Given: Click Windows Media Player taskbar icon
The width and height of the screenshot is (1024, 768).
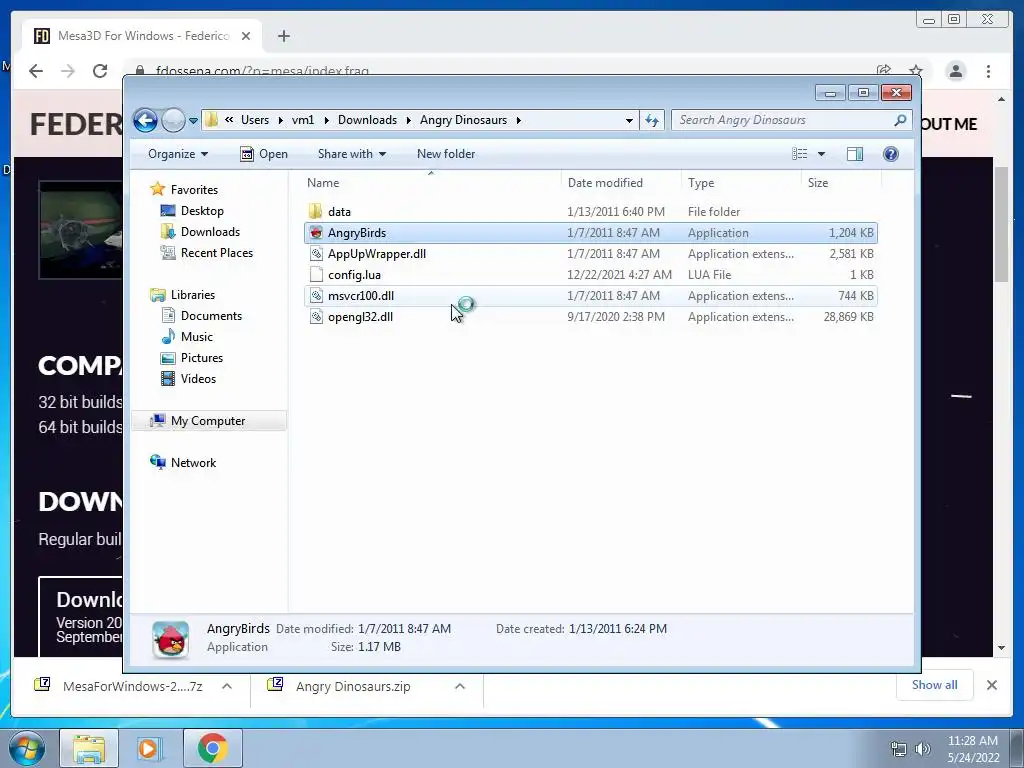Looking at the screenshot, I should [148, 748].
